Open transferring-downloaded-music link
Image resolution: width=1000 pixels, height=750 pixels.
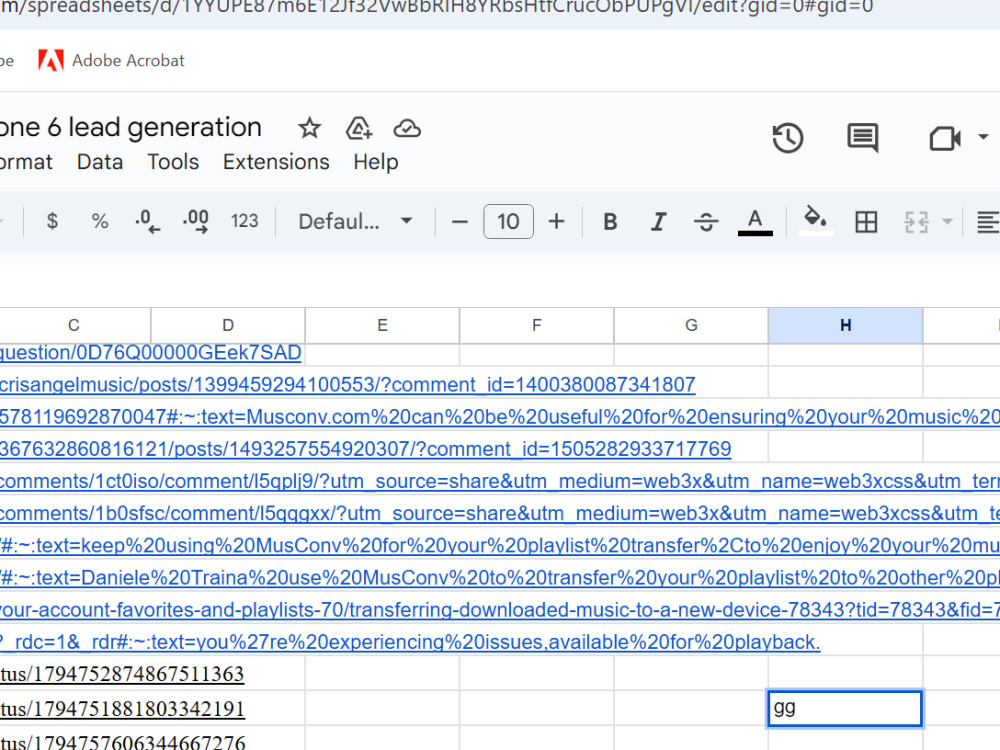click(500, 610)
